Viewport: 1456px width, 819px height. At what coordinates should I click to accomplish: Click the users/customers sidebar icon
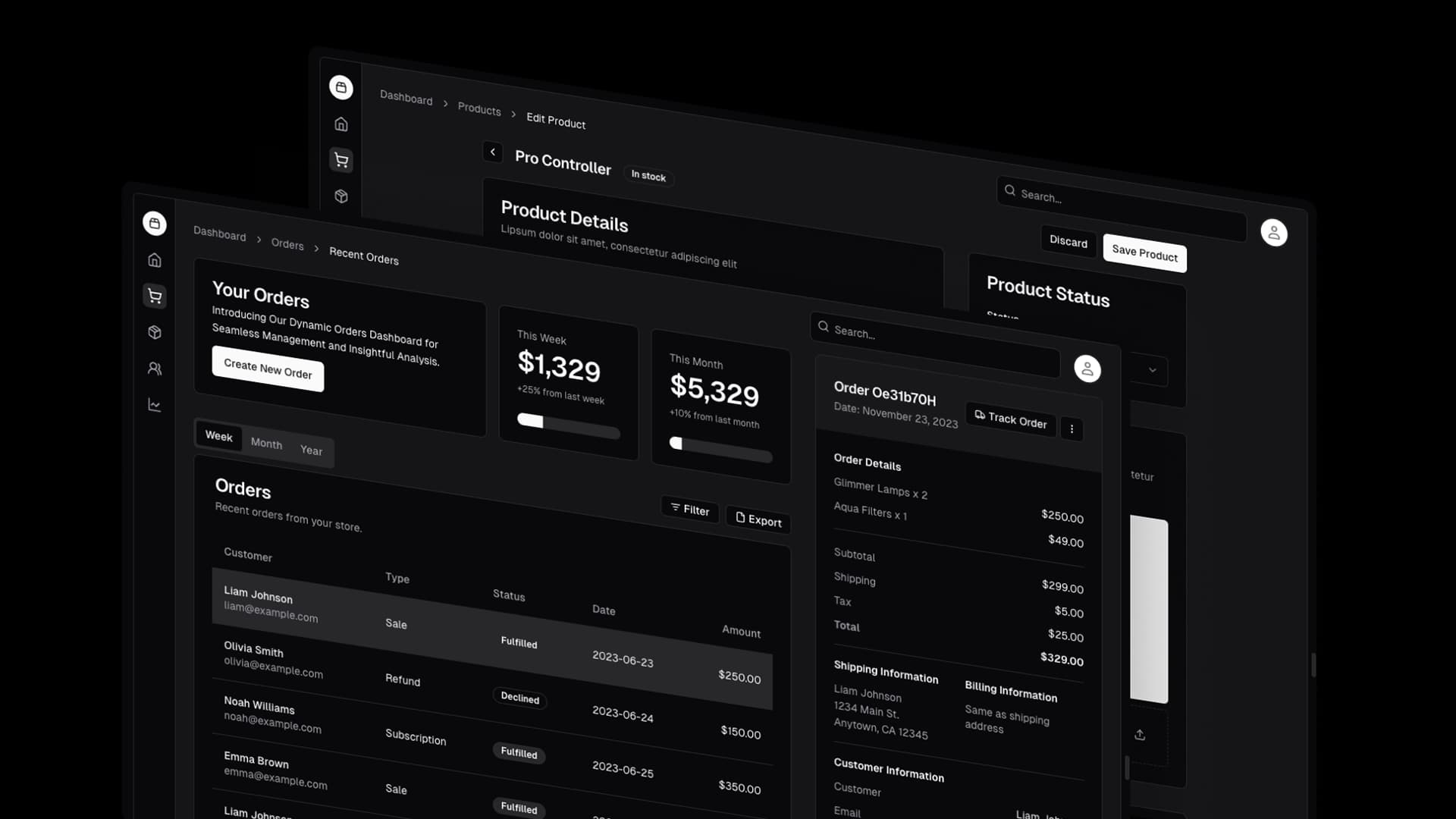(154, 368)
